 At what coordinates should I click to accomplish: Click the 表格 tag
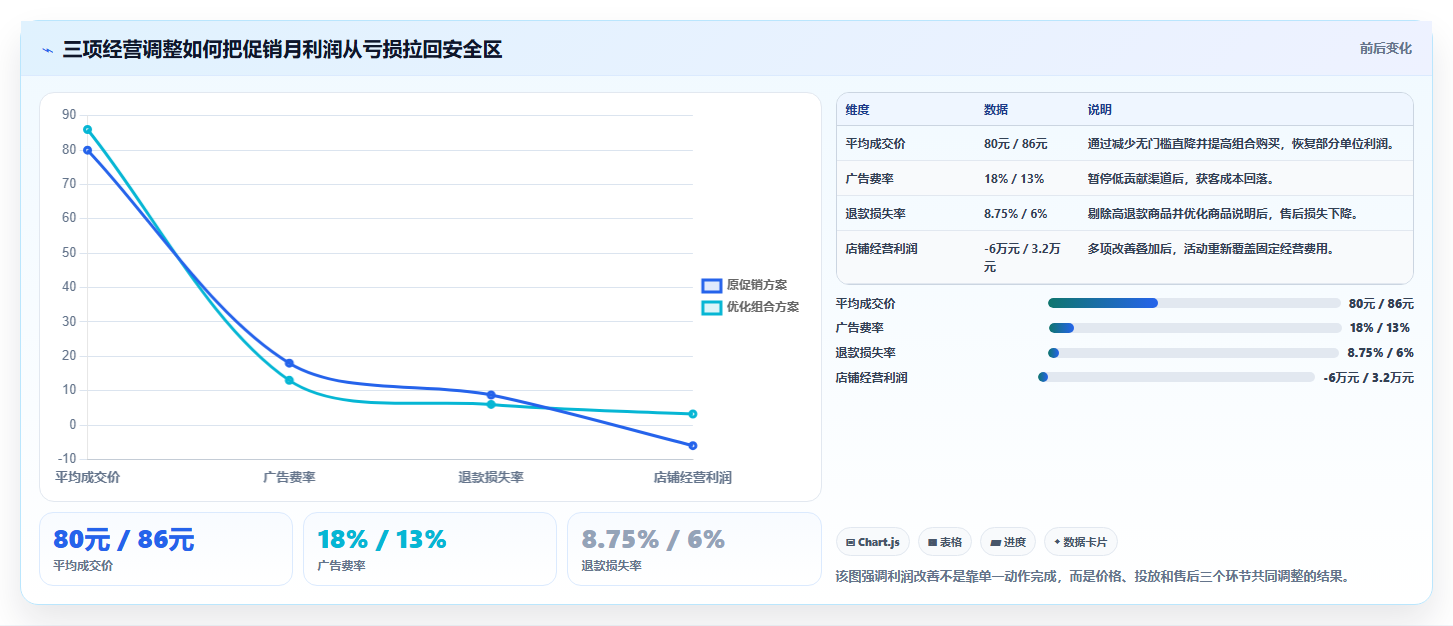tap(945, 542)
